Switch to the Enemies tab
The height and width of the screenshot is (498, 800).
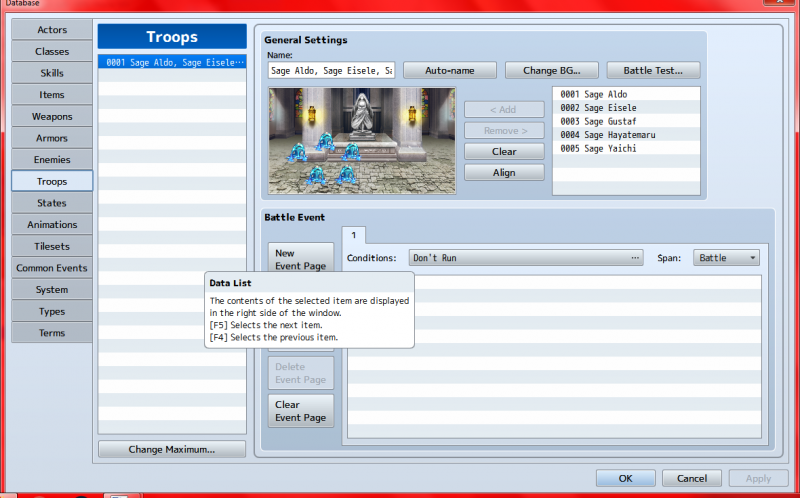click(x=52, y=160)
